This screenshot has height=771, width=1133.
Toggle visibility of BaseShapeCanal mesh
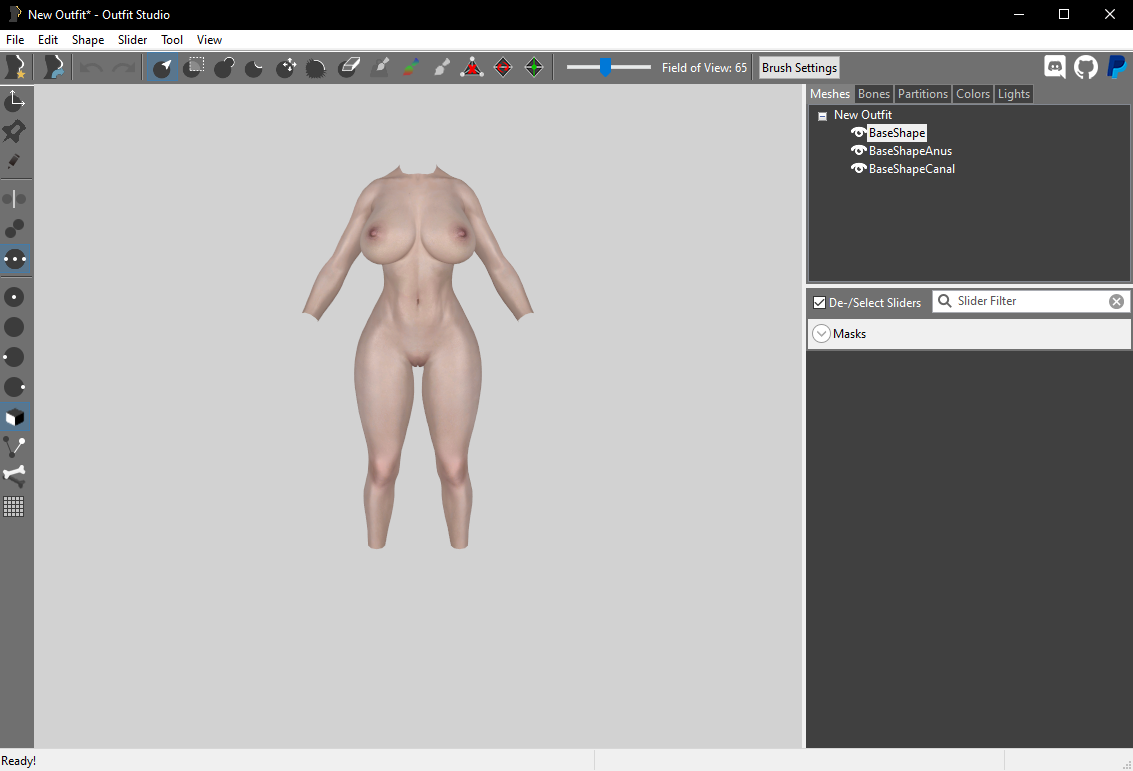[858, 168]
